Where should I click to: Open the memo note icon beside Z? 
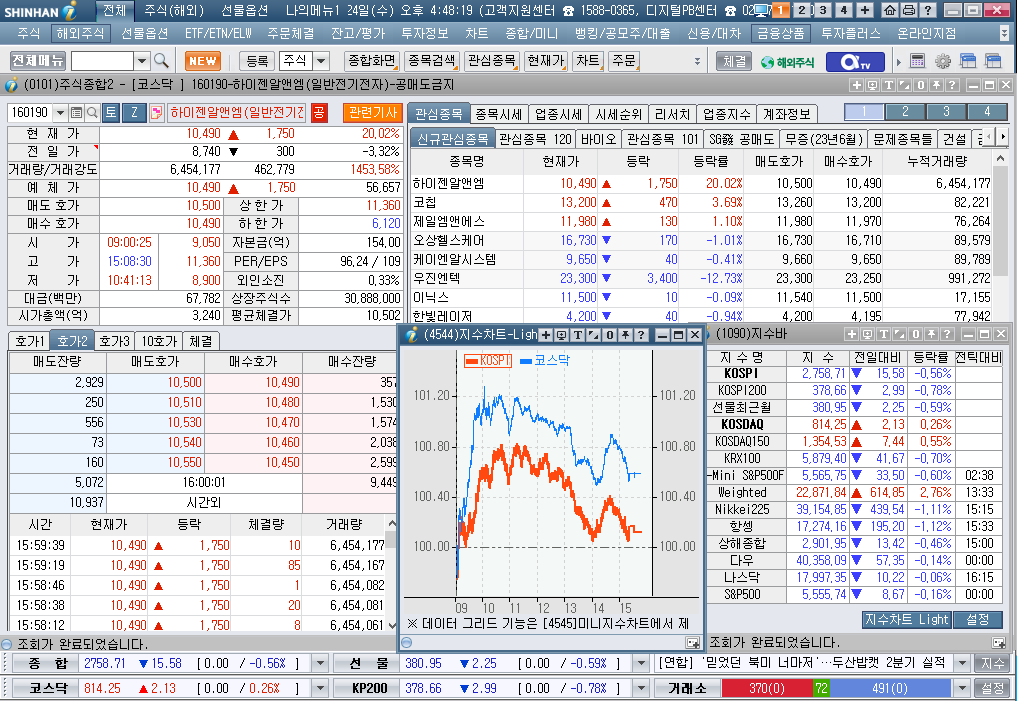pyautogui.click(x=156, y=113)
